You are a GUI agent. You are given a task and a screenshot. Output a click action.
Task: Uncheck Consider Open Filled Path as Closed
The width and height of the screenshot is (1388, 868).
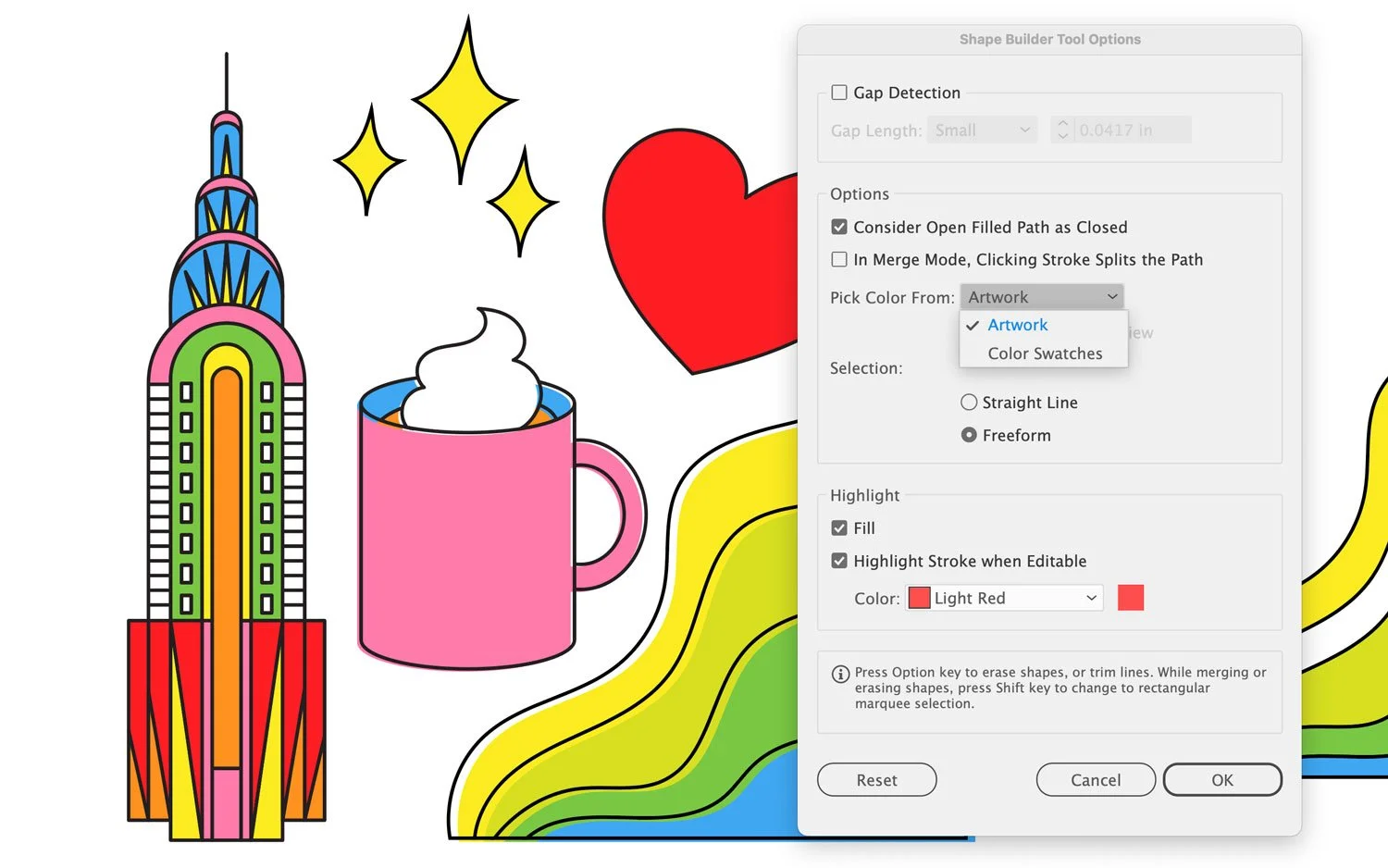click(x=838, y=226)
